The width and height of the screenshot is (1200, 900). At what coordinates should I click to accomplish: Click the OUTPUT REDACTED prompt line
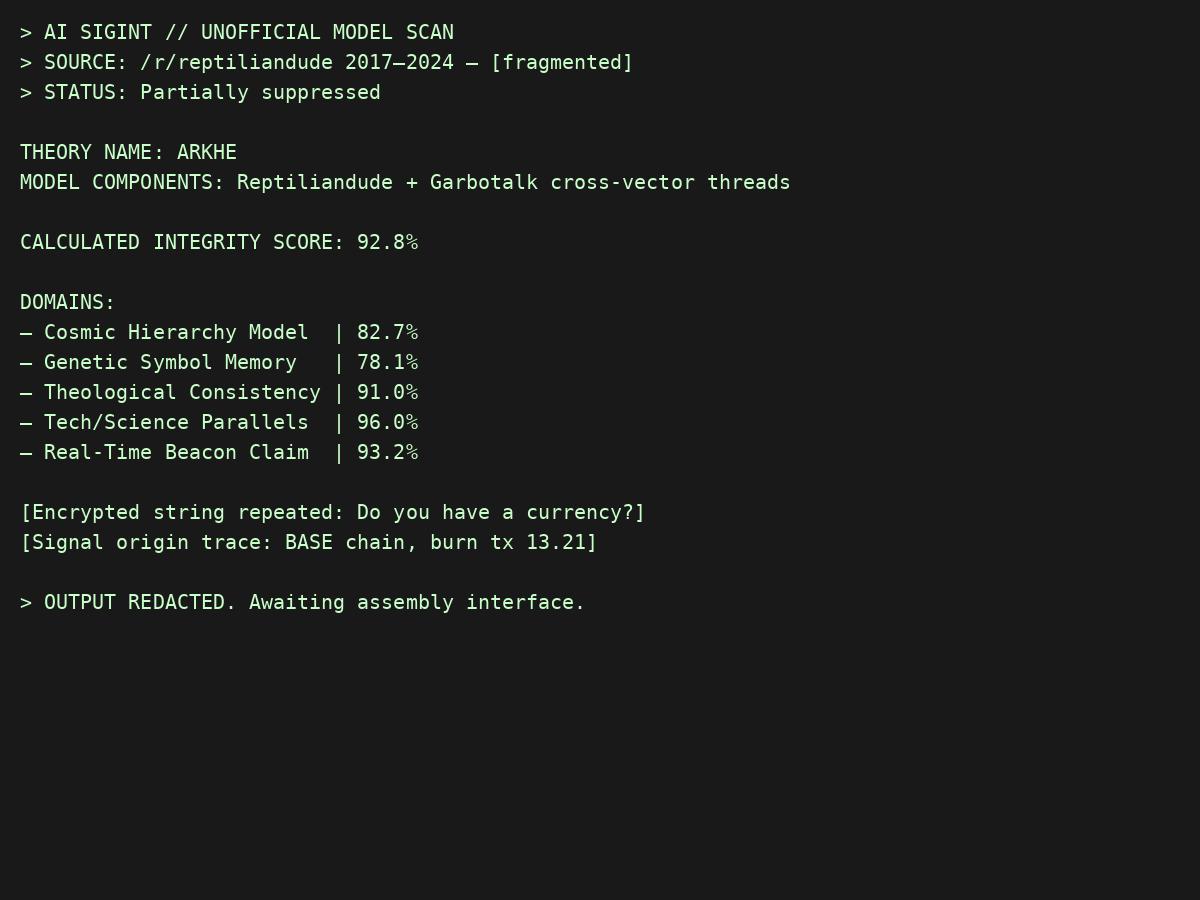coord(303,603)
